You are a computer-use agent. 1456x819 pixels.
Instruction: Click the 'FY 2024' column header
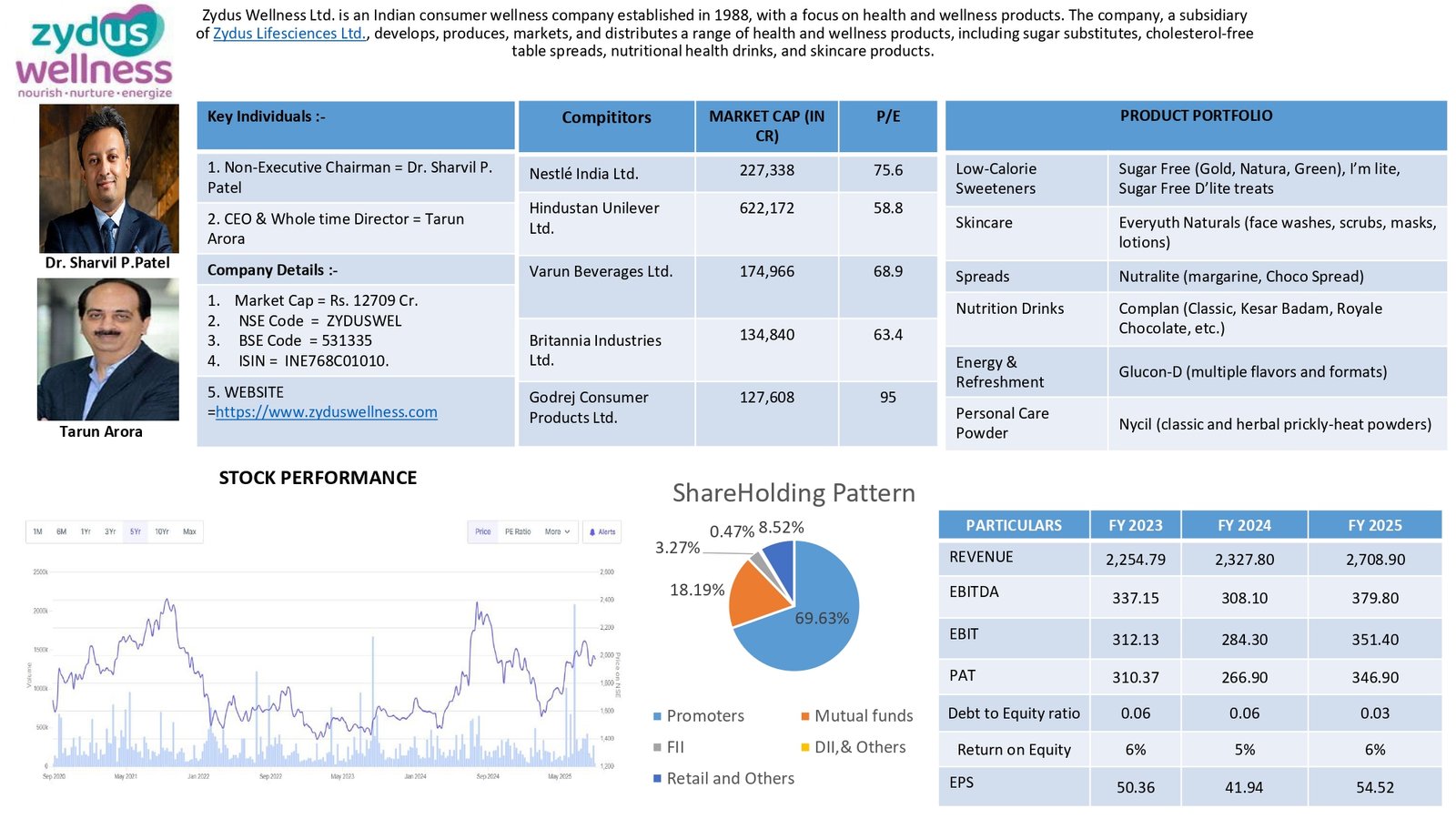coord(1244,525)
